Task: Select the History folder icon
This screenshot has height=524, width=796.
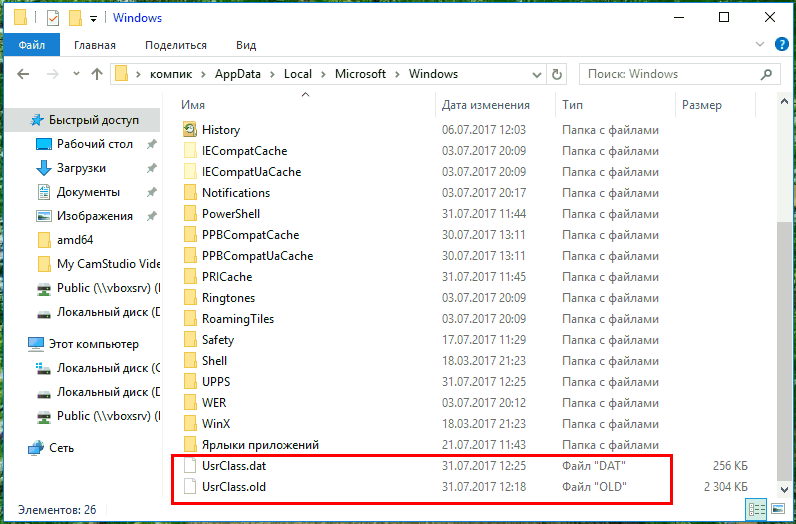Action: point(190,130)
